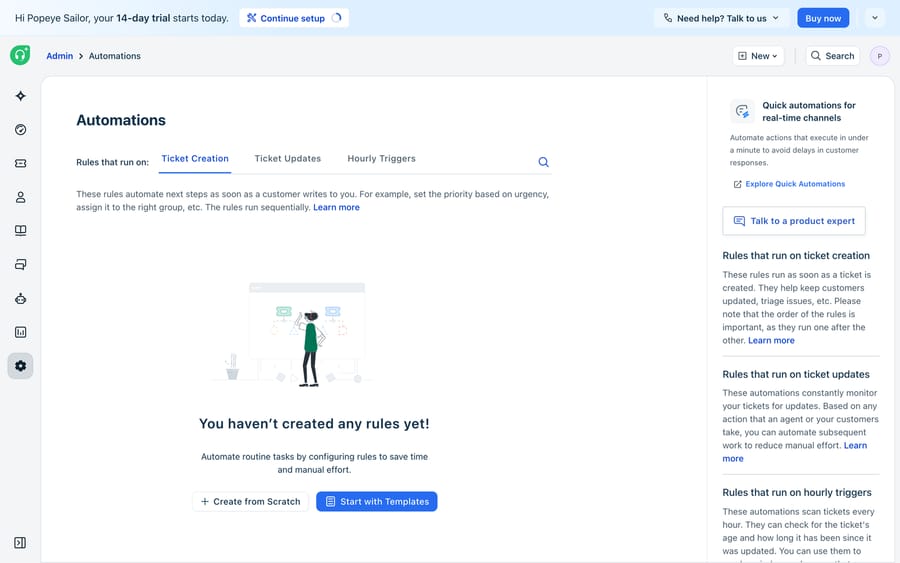The width and height of the screenshot is (900, 563).
Task: Open the Admin gear icon in sidebar
Action: pyautogui.click(x=21, y=366)
